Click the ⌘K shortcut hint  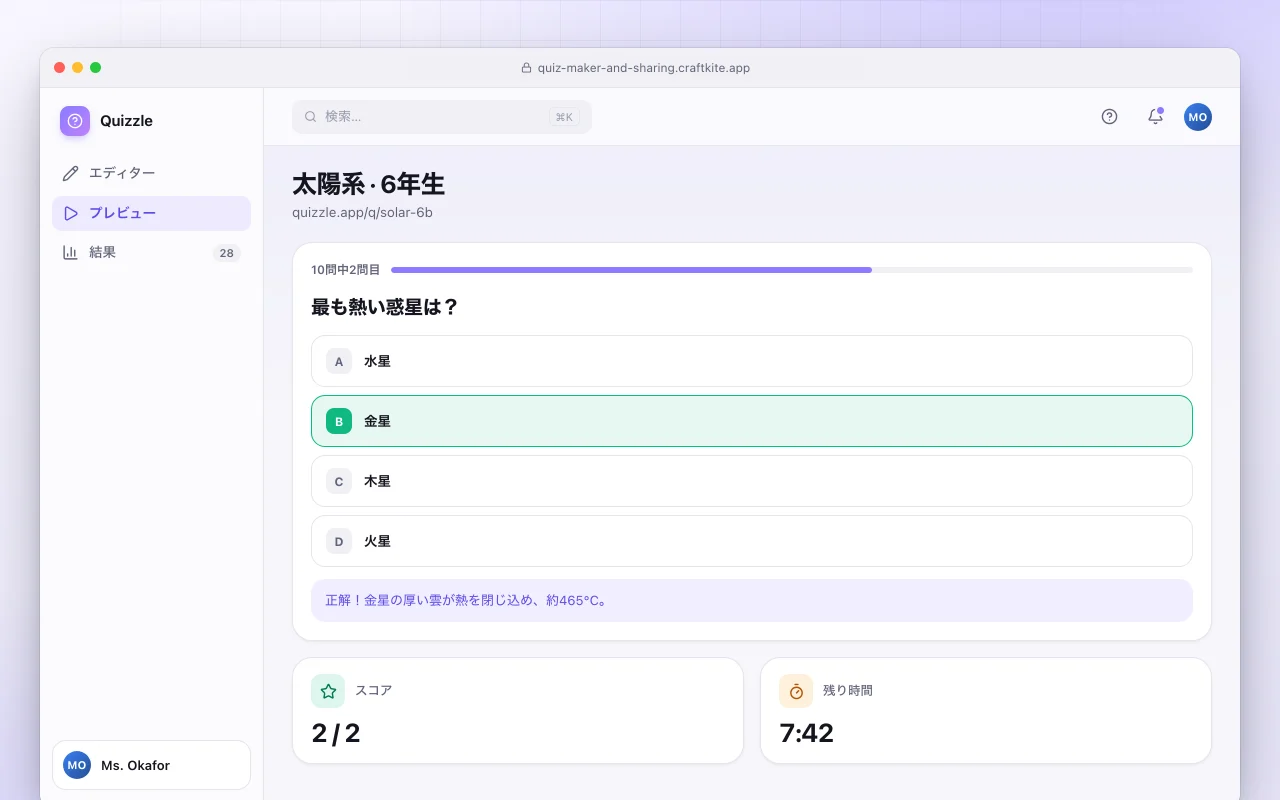coord(564,117)
